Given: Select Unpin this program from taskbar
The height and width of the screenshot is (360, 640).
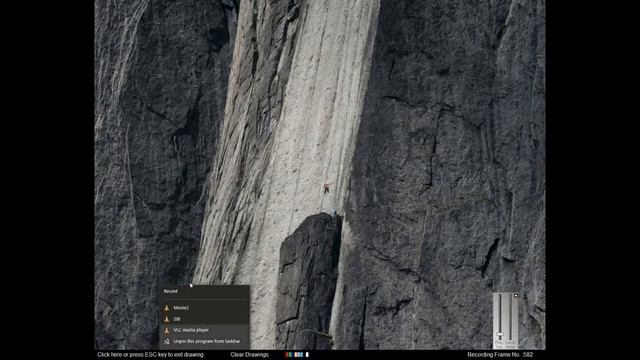Looking at the screenshot, I should tap(204, 341).
